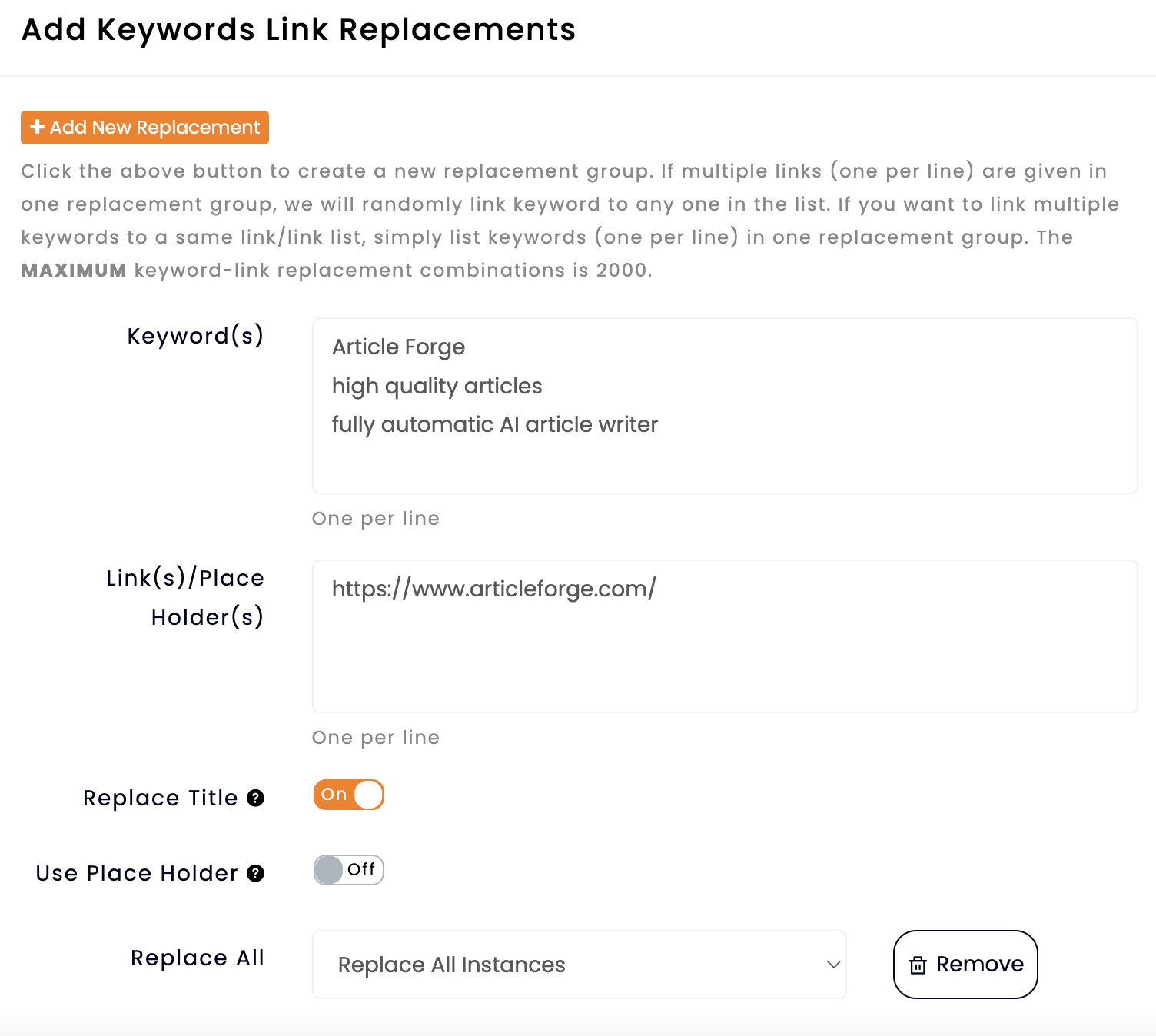
Task: Remove this replacement group
Action: click(x=965, y=965)
